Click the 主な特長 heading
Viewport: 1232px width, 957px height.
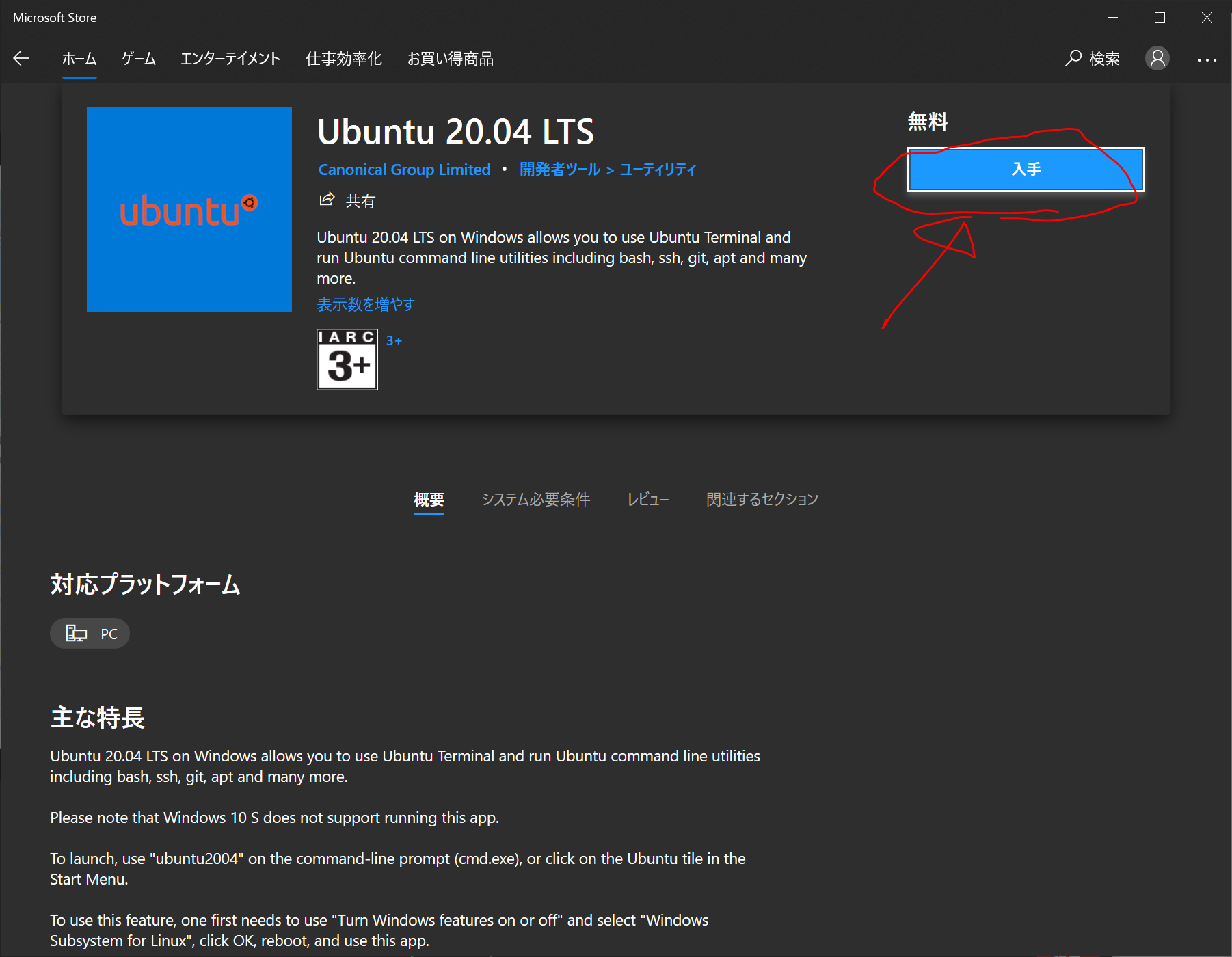(97, 718)
